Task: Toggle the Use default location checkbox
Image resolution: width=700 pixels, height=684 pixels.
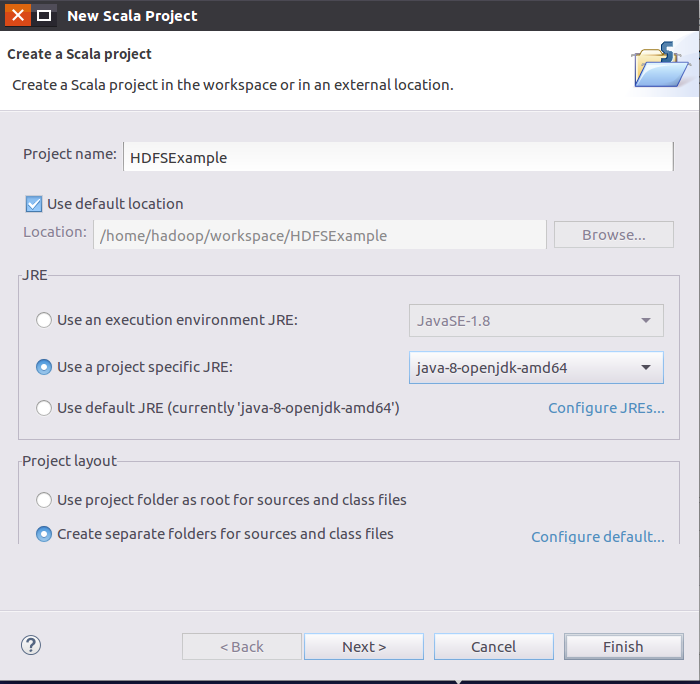Action: [34, 204]
